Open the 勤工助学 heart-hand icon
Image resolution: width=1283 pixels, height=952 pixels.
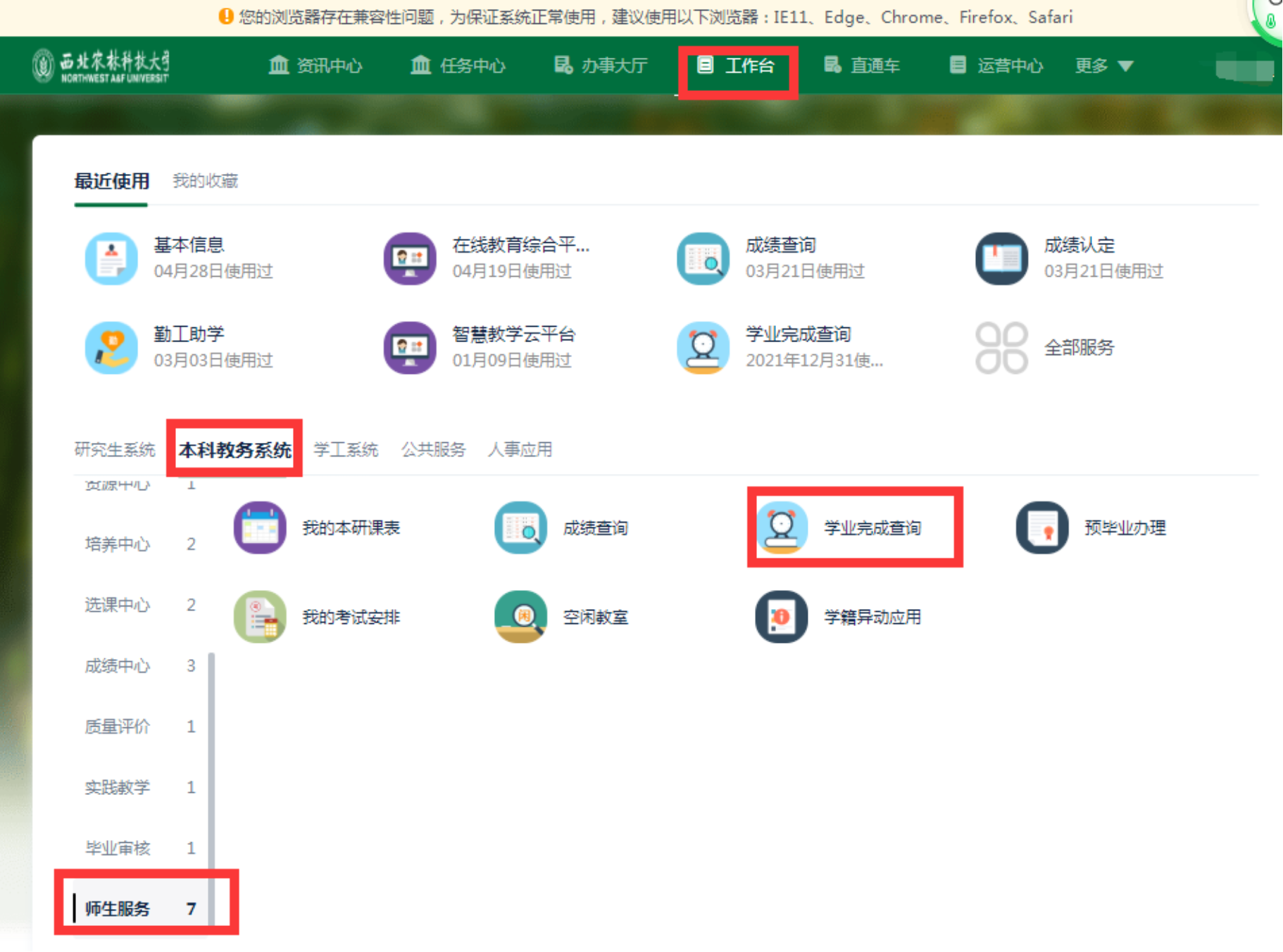(111, 348)
